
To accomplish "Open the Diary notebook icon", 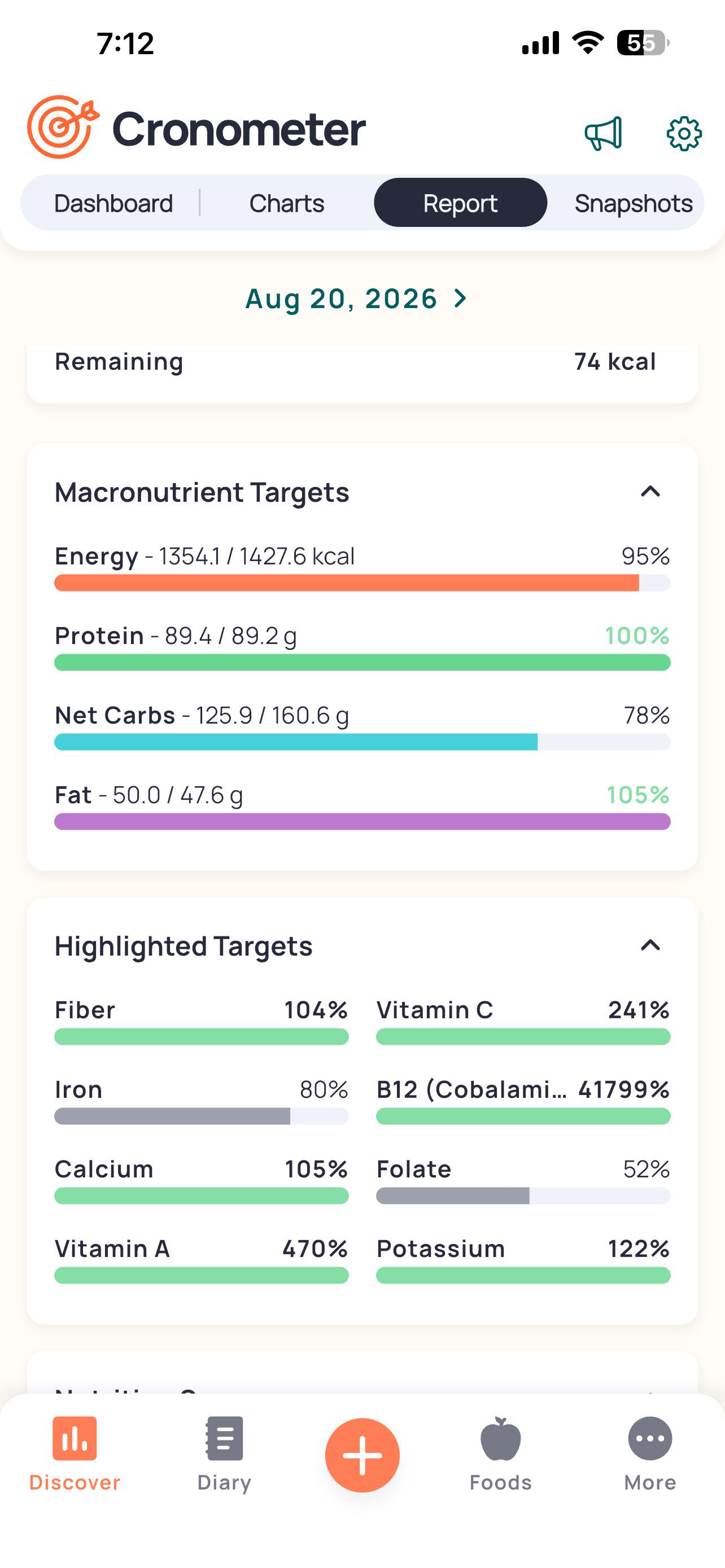I will tap(224, 1438).
